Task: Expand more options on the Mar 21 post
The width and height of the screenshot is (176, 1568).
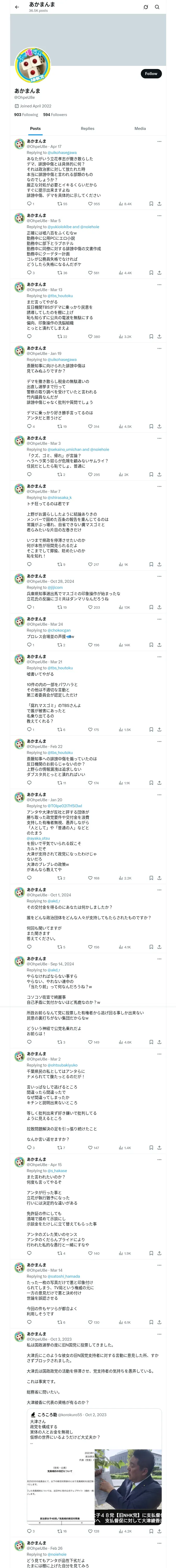Action: pos(159,657)
